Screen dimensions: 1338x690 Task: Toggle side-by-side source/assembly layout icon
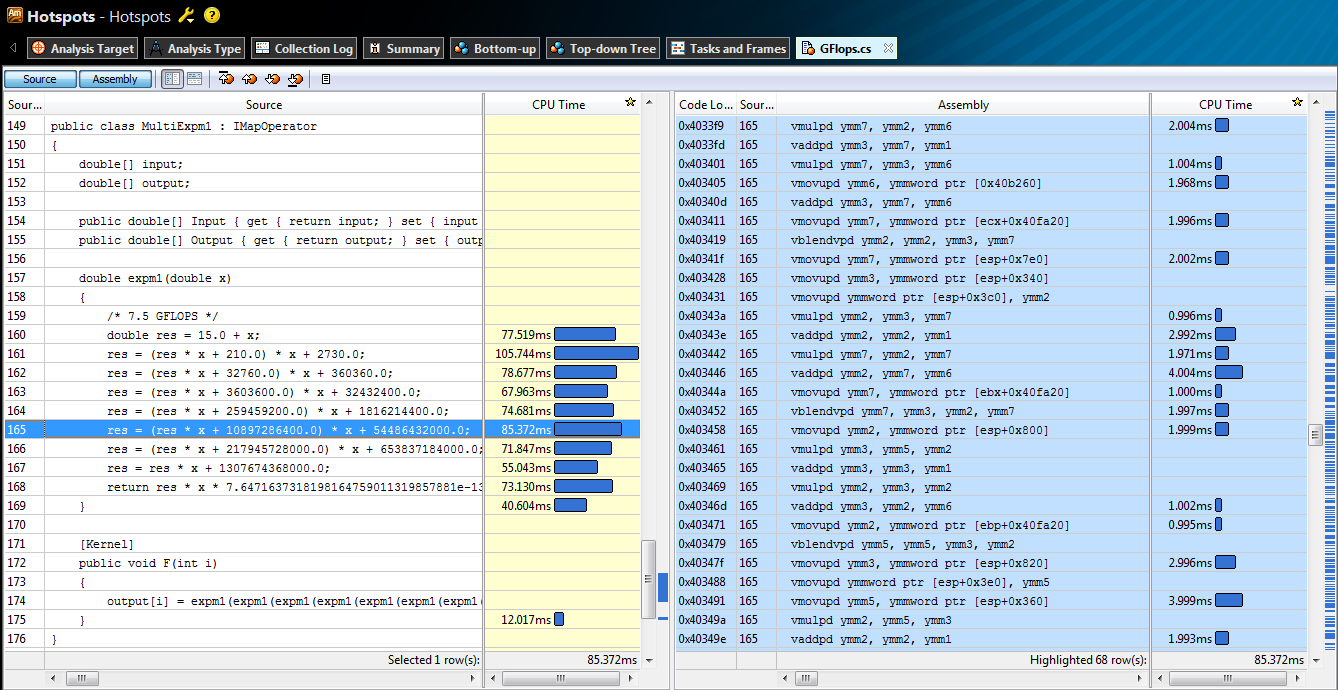pos(172,79)
